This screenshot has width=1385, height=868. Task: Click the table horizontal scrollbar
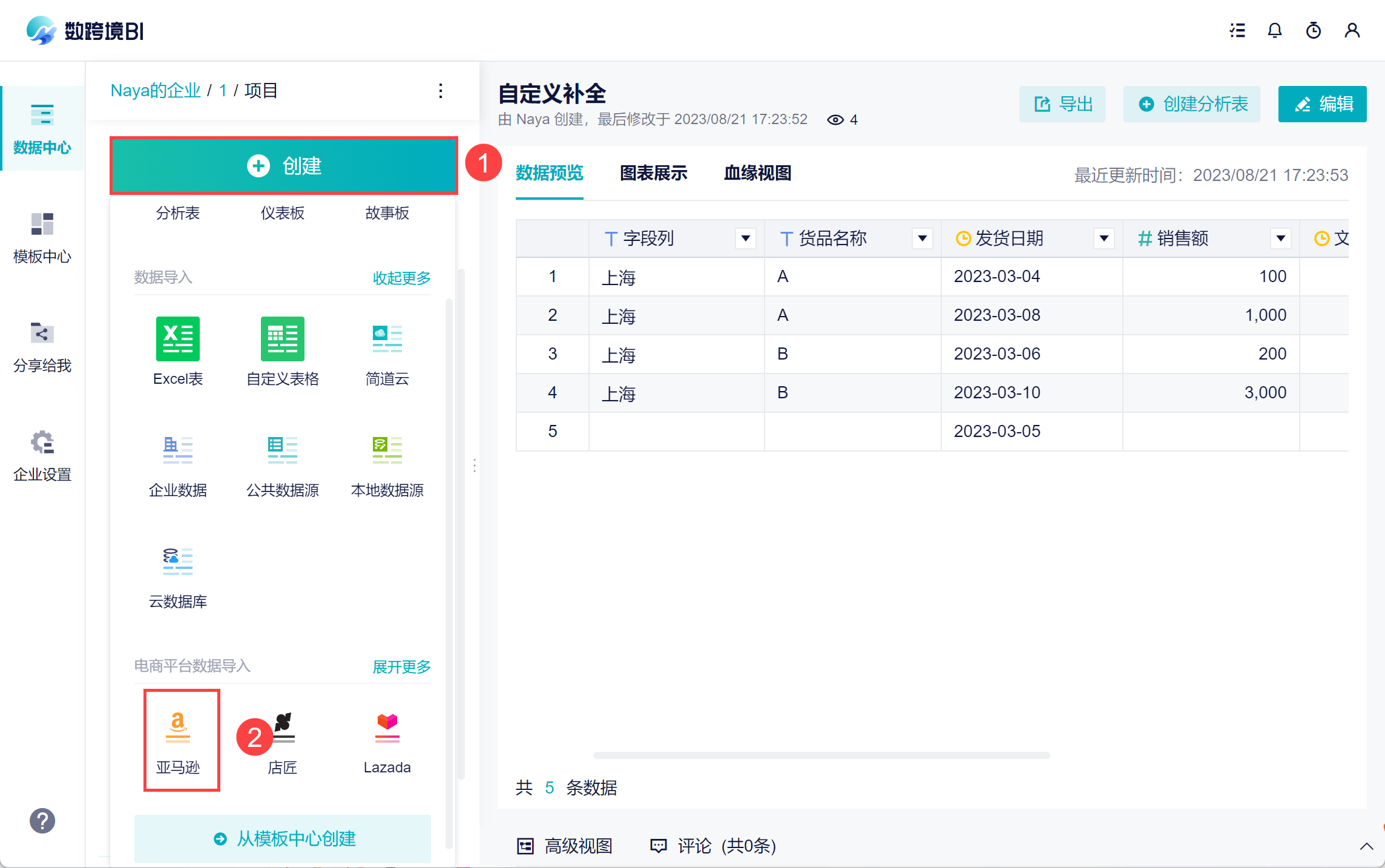tap(821, 755)
